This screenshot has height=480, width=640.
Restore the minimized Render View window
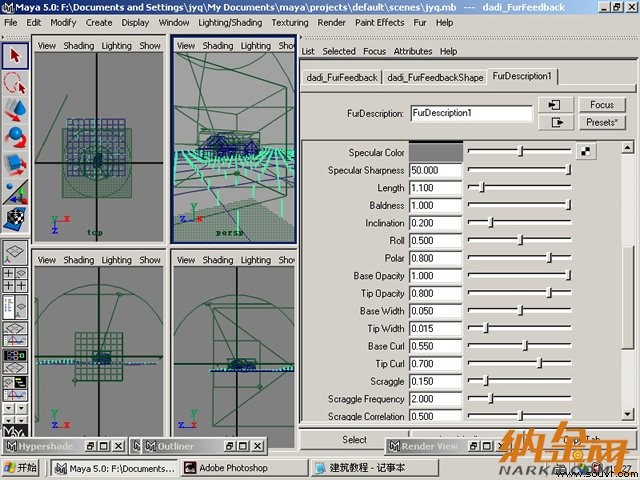tap(473, 446)
